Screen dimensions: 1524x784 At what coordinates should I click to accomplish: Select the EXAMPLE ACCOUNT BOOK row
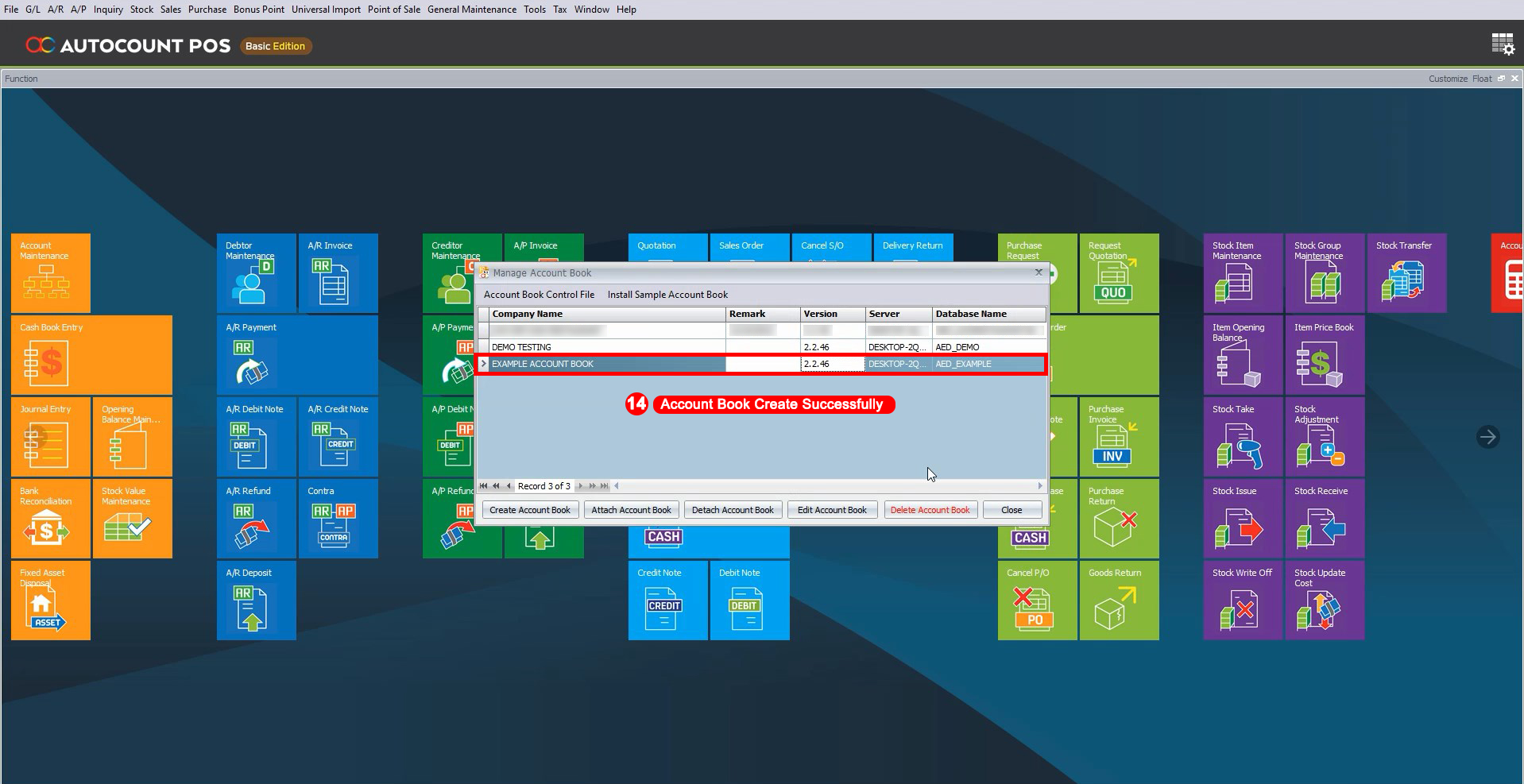[761, 364]
